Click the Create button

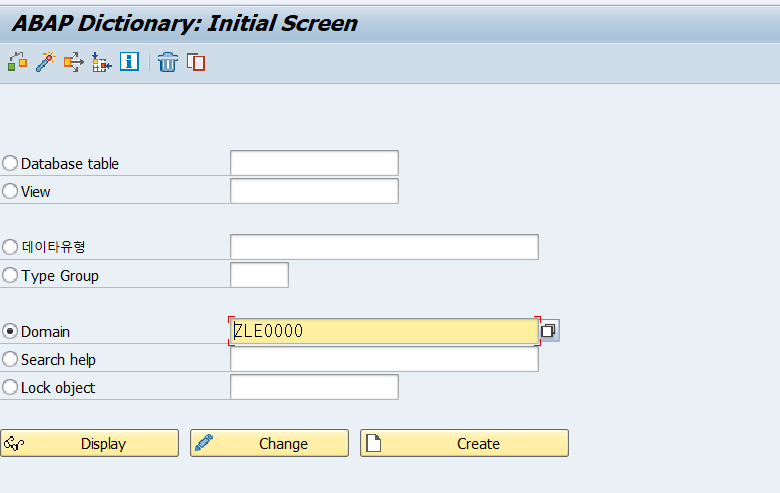(x=464, y=443)
